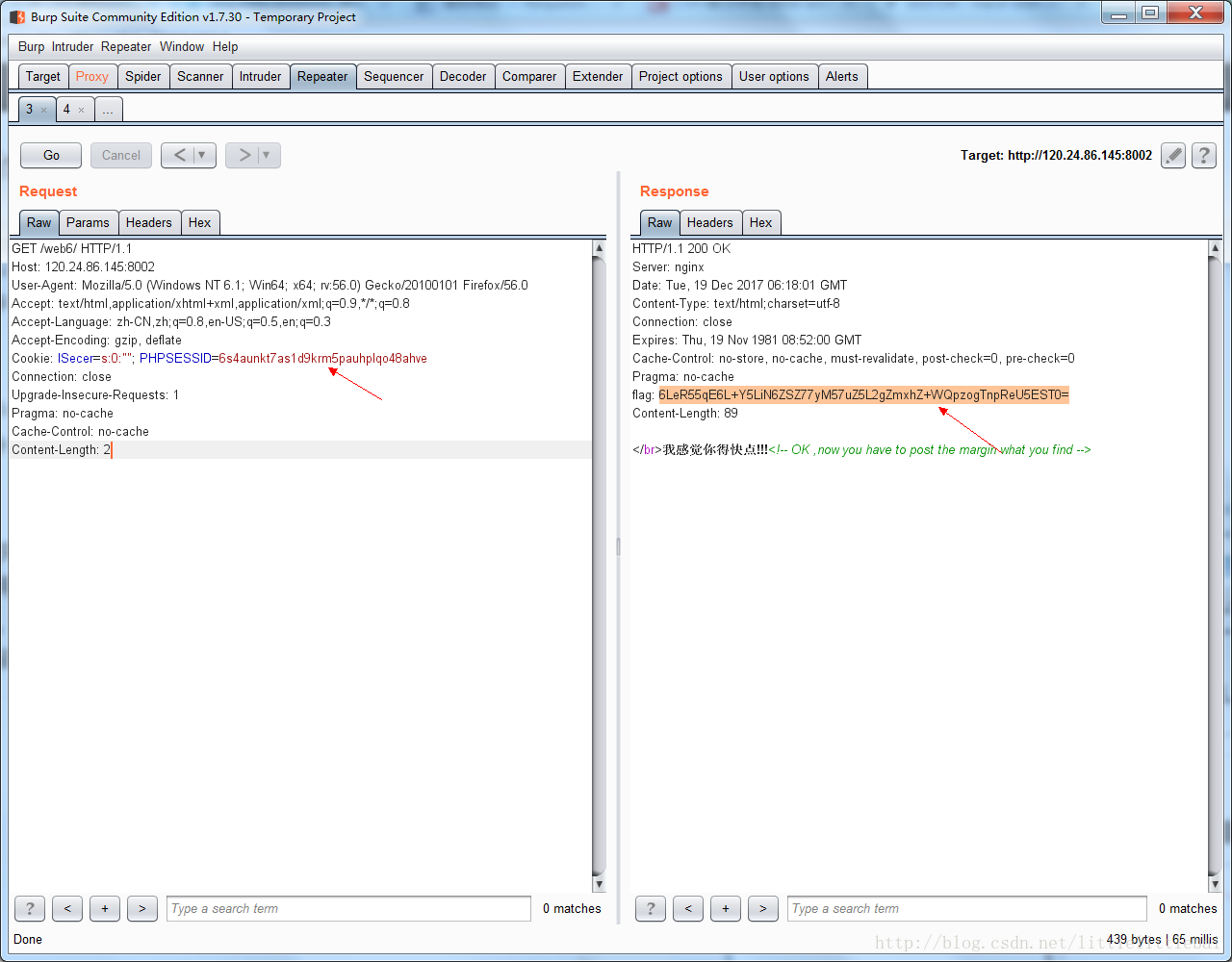The image size is (1232, 962).
Task: Click the request search term field
Action: (x=348, y=908)
